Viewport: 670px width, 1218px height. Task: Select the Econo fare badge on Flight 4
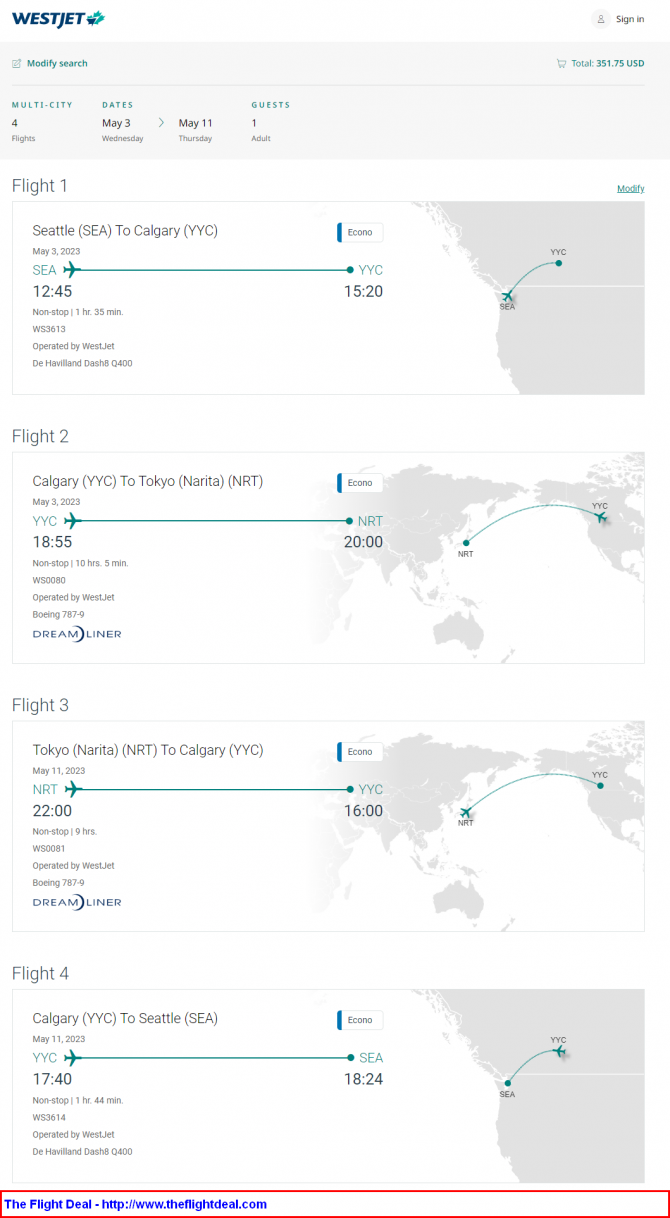coord(360,1020)
